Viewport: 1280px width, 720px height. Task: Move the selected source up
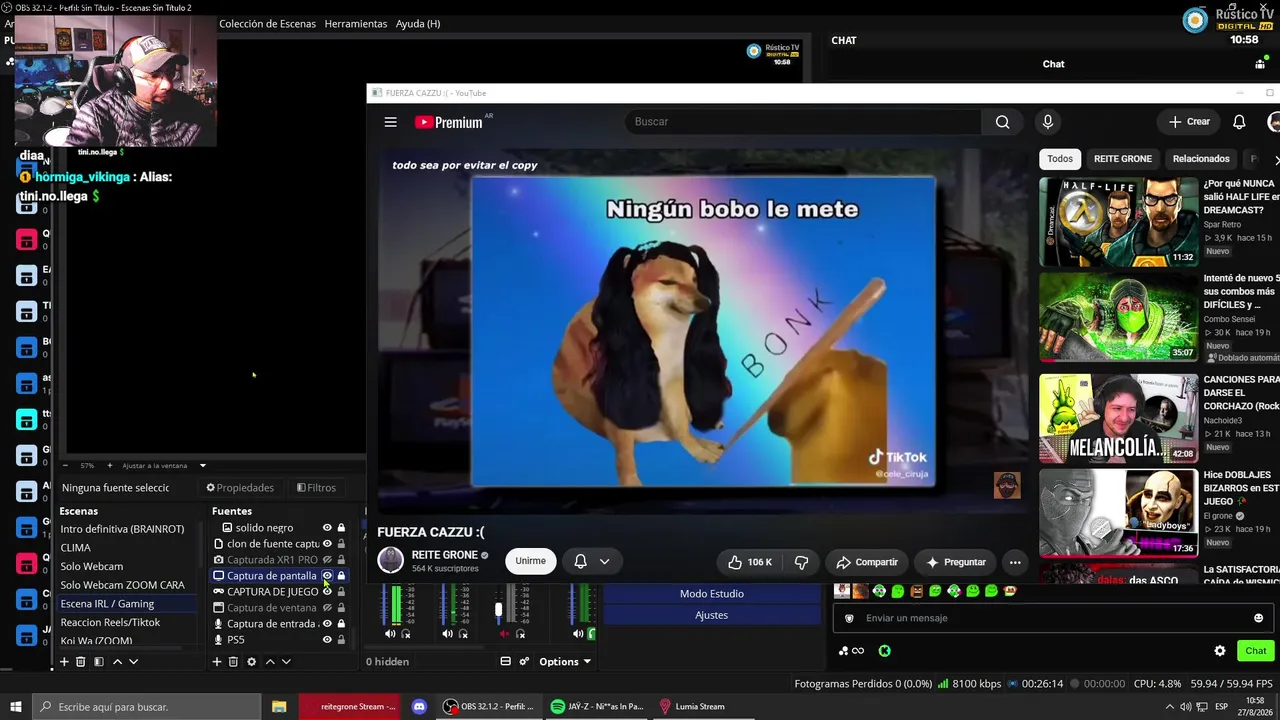(x=270, y=662)
